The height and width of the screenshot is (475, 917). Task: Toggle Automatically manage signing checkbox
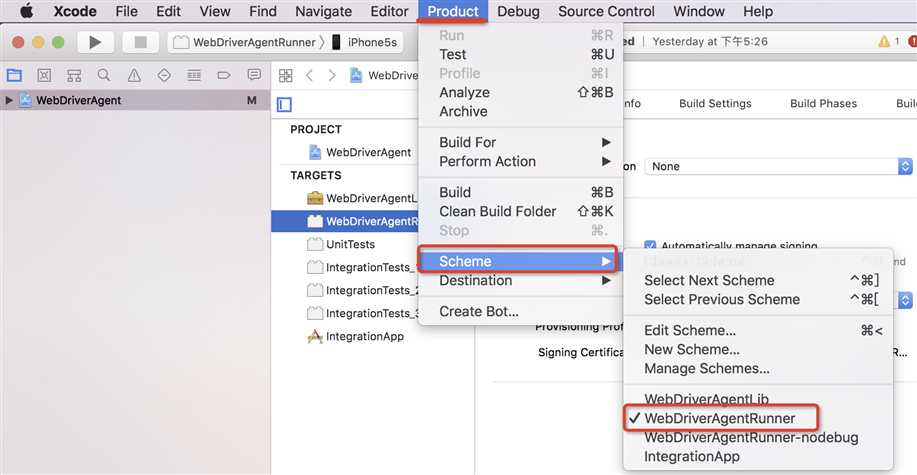[x=649, y=246]
